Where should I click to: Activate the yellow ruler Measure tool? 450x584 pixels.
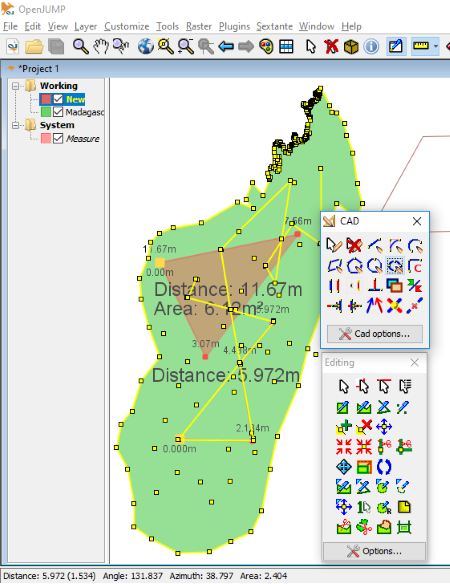click(421, 46)
